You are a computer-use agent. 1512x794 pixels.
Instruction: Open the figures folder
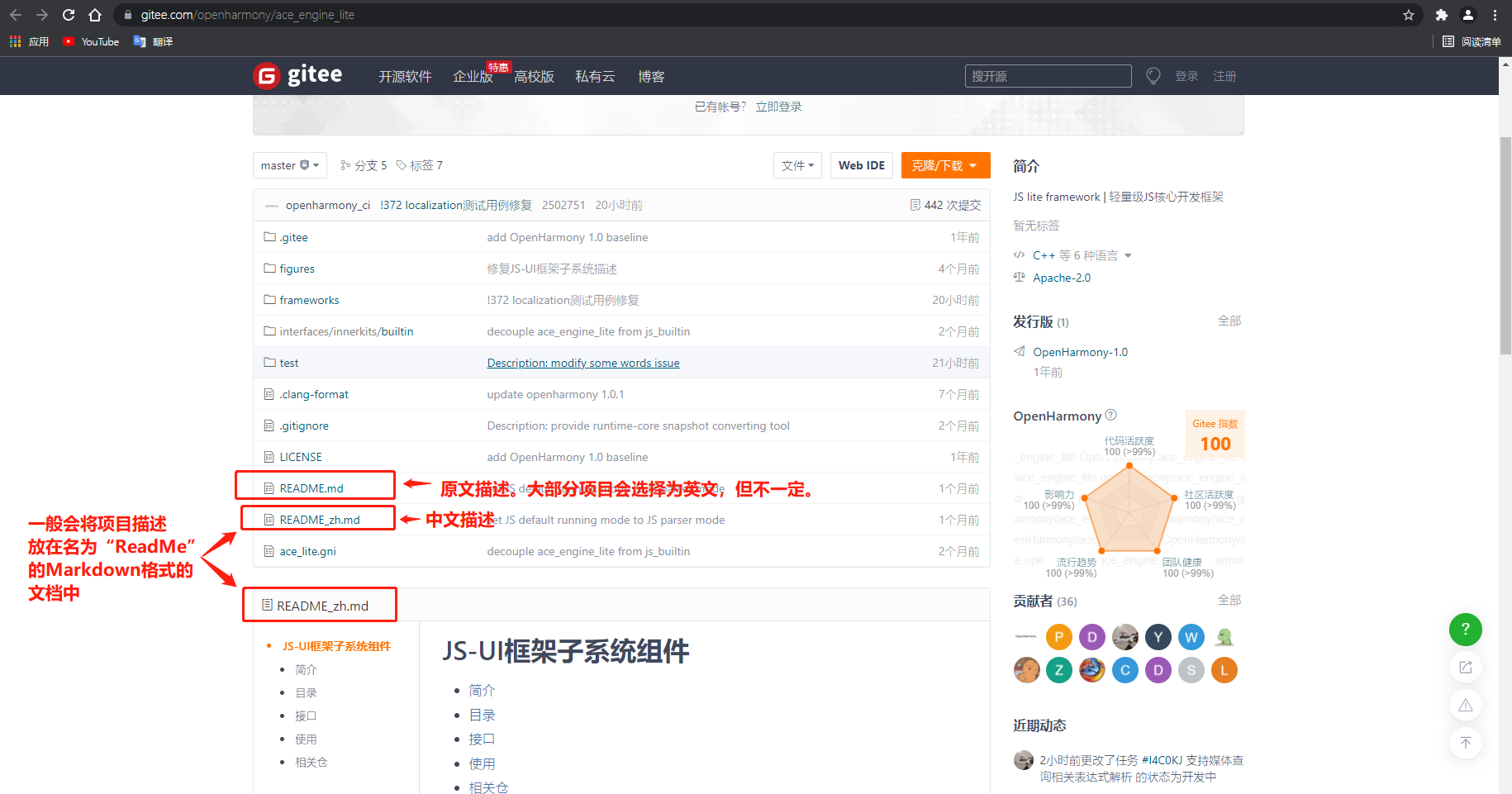[x=297, y=269]
